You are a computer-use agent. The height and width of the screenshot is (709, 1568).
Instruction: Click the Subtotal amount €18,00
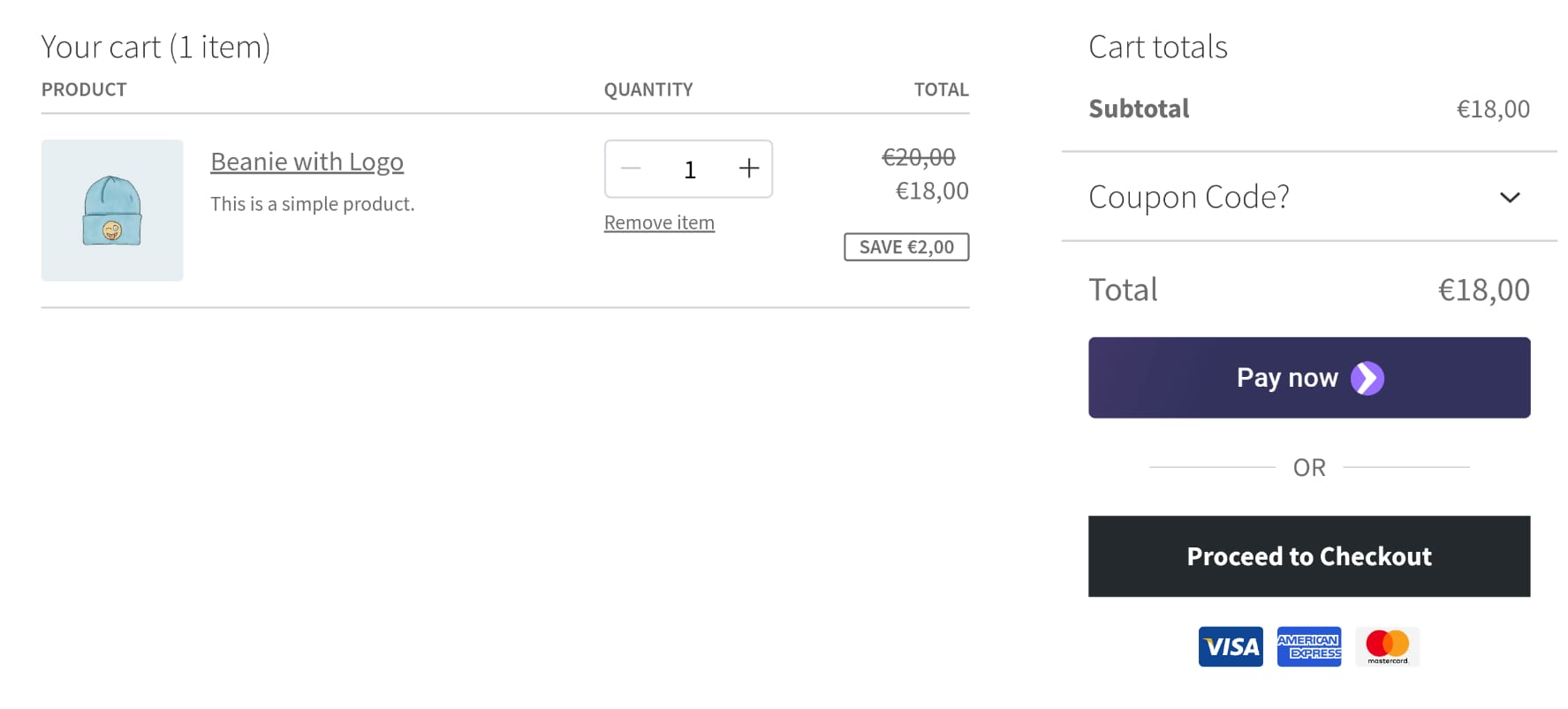tap(1493, 109)
